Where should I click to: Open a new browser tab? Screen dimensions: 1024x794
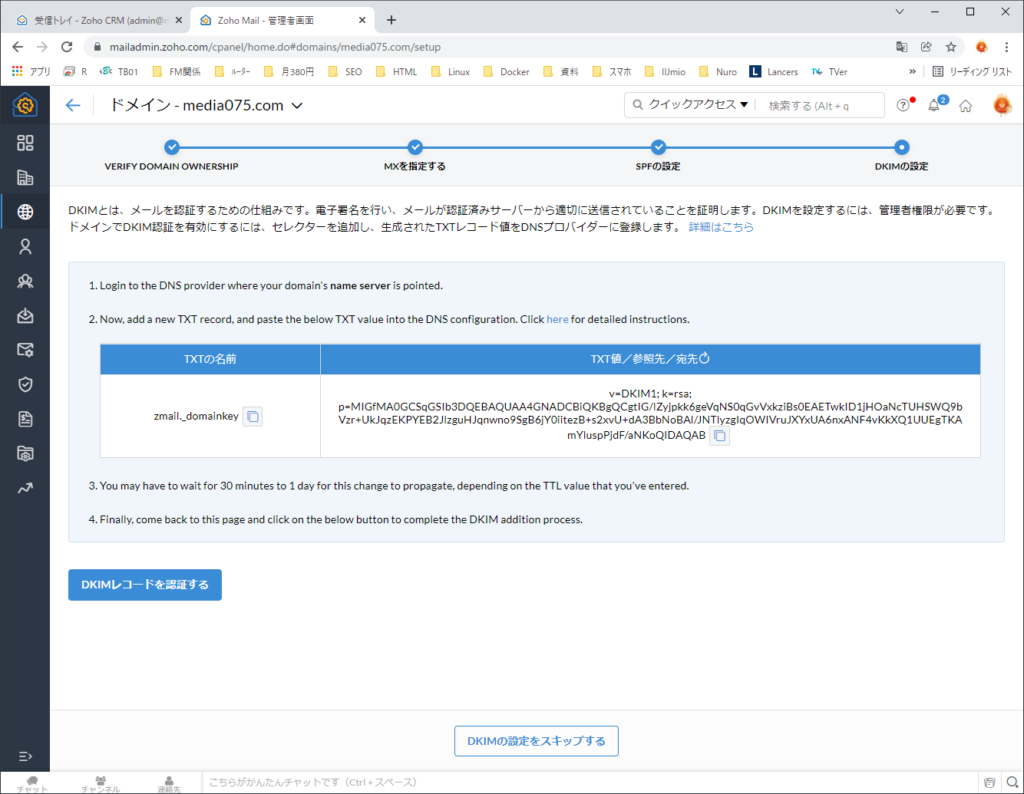pyautogui.click(x=391, y=20)
